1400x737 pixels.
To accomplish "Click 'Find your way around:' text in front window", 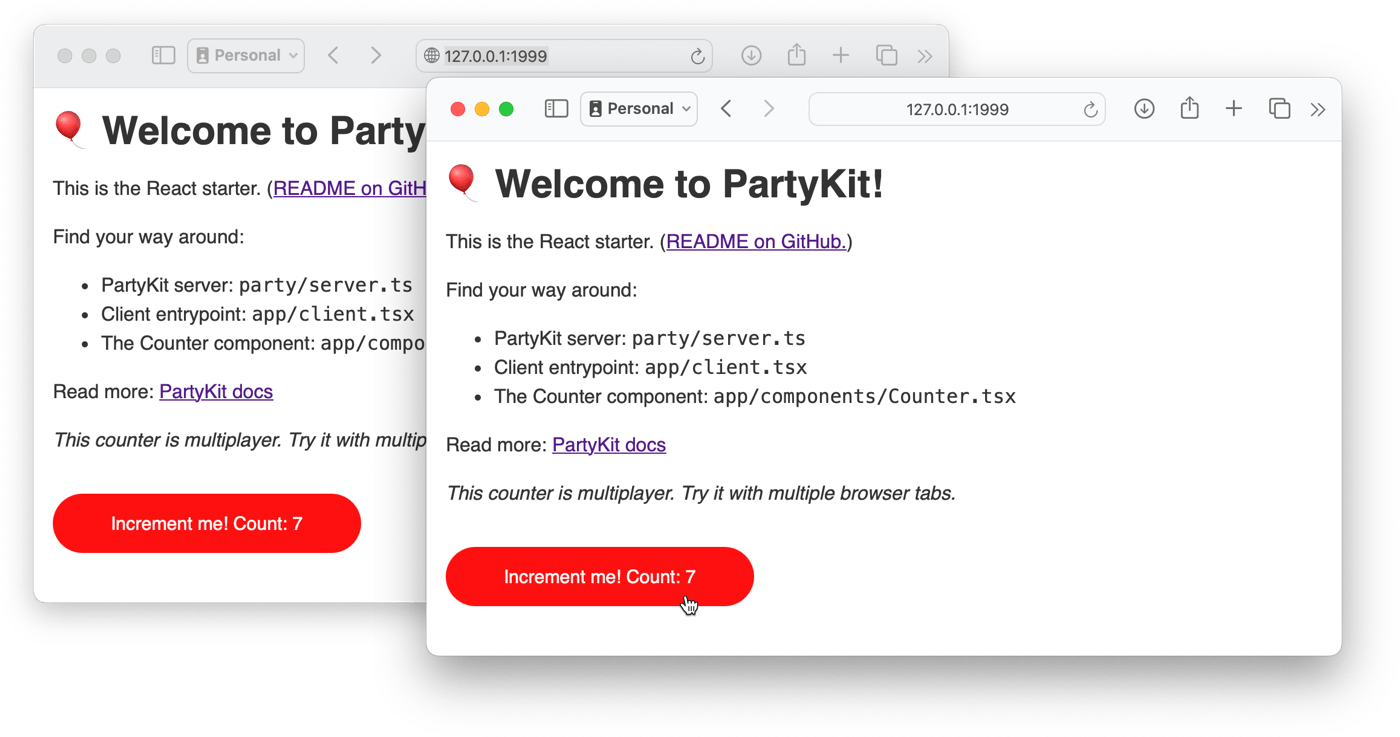I will tap(541, 291).
